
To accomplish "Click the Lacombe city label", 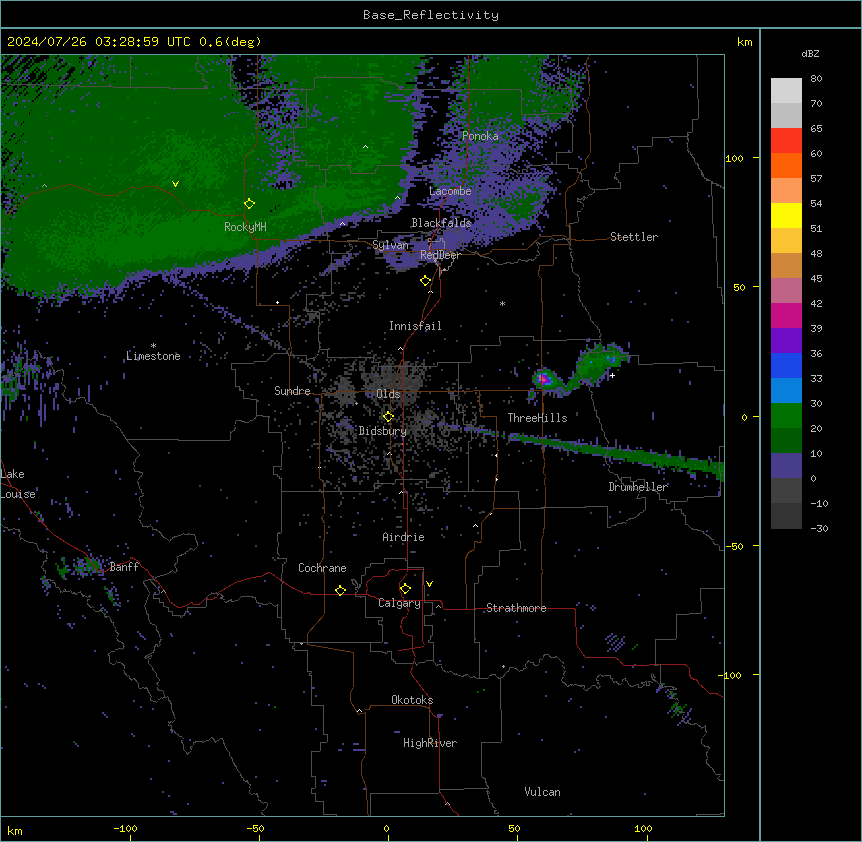I will coord(450,191).
